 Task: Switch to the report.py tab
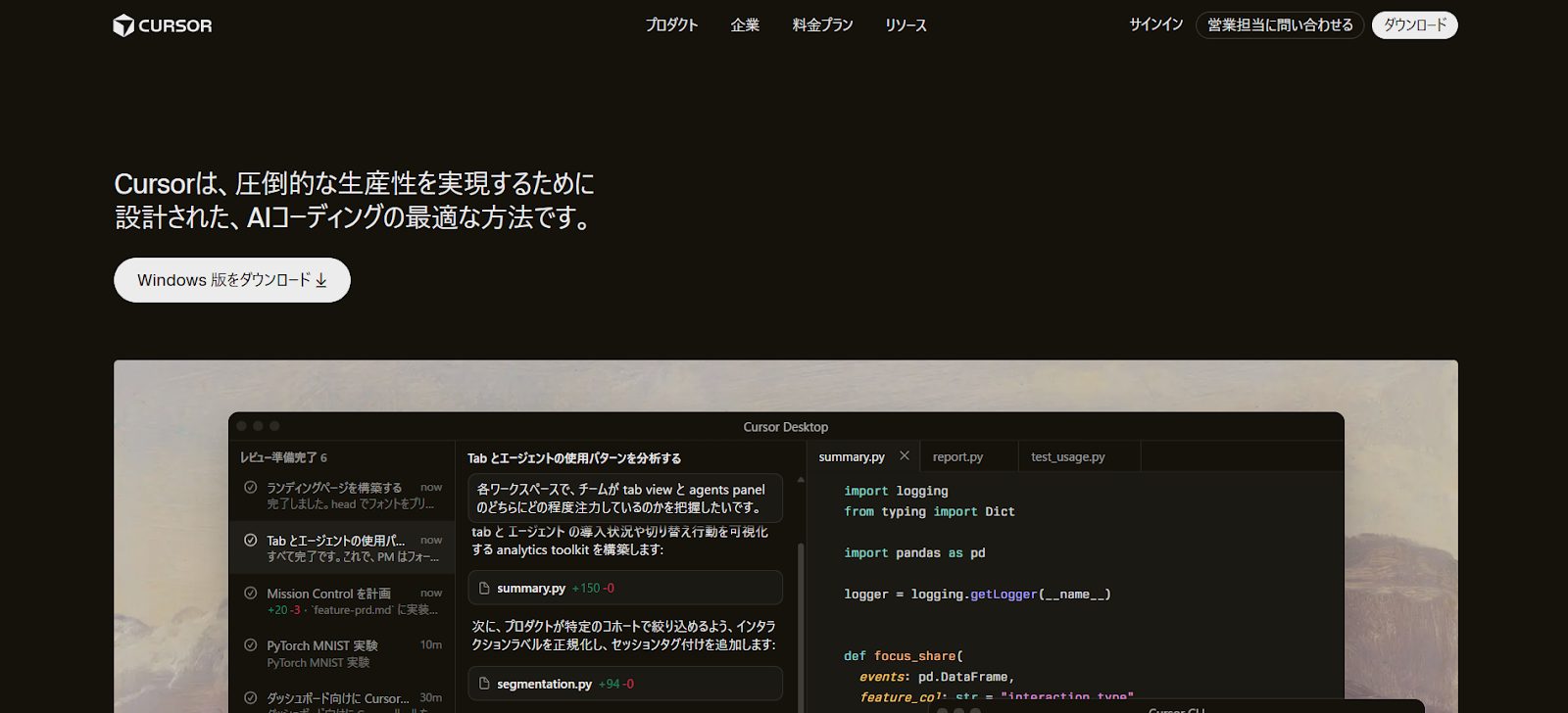pyautogui.click(x=957, y=457)
